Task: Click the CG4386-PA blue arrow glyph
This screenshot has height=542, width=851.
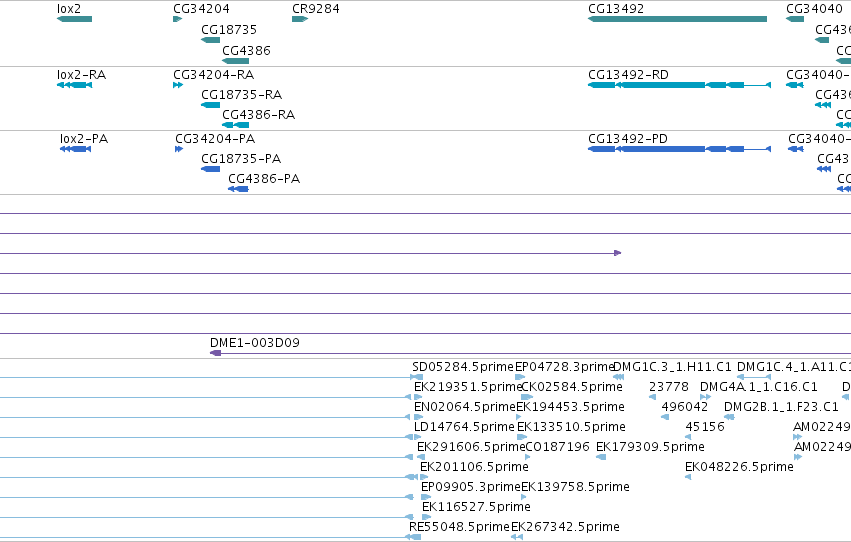Action: pos(238,189)
